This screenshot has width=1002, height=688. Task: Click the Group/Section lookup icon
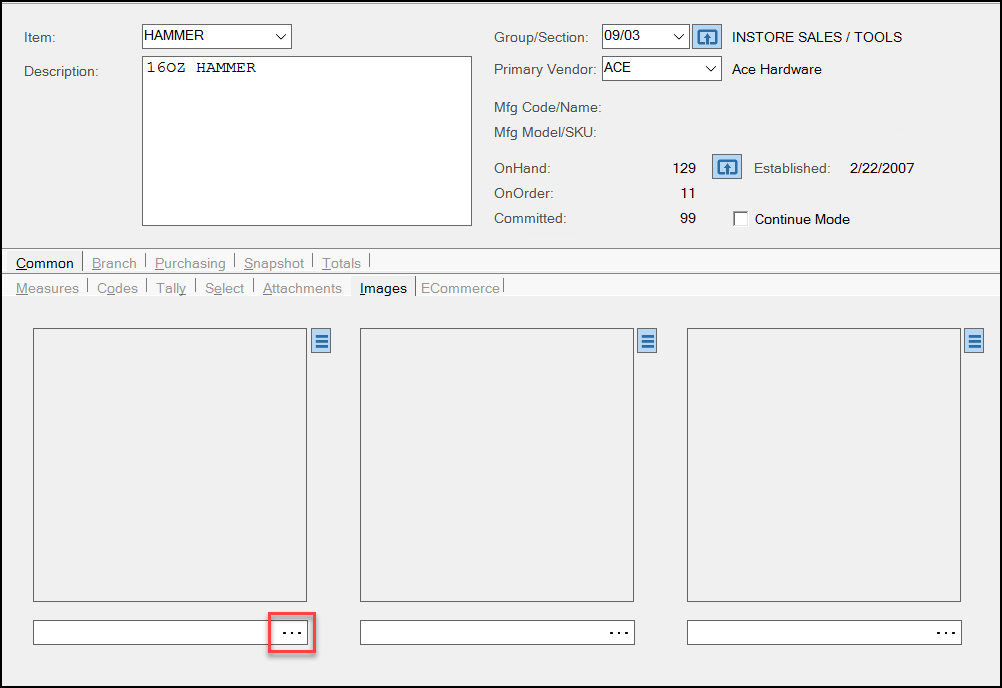[x=707, y=37]
